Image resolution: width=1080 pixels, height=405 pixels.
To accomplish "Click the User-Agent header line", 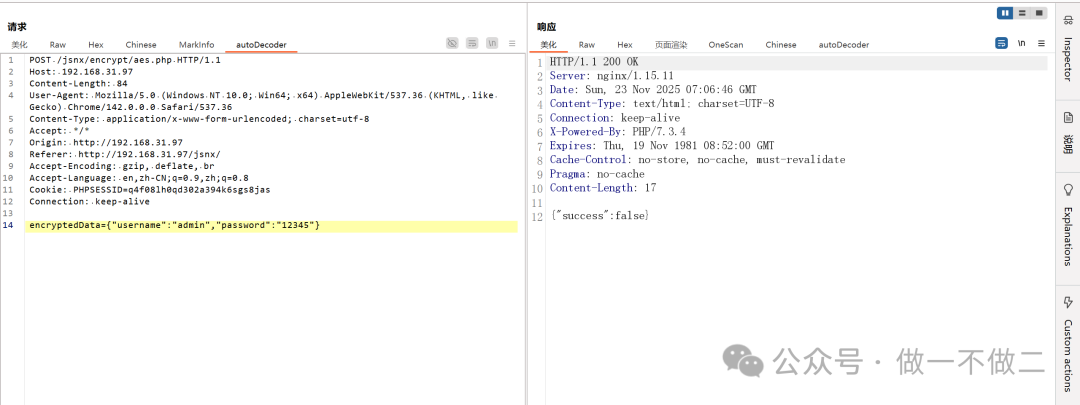I will pyautogui.click(x=262, y=101).
